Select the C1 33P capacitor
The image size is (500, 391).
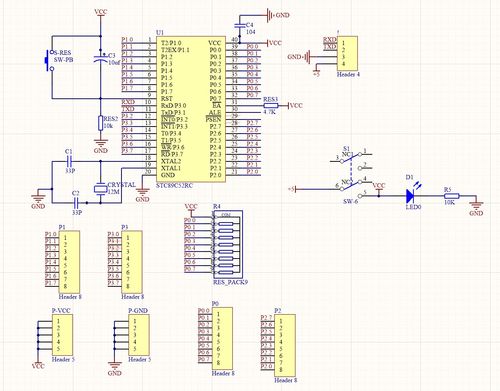(x=69, y=162)
